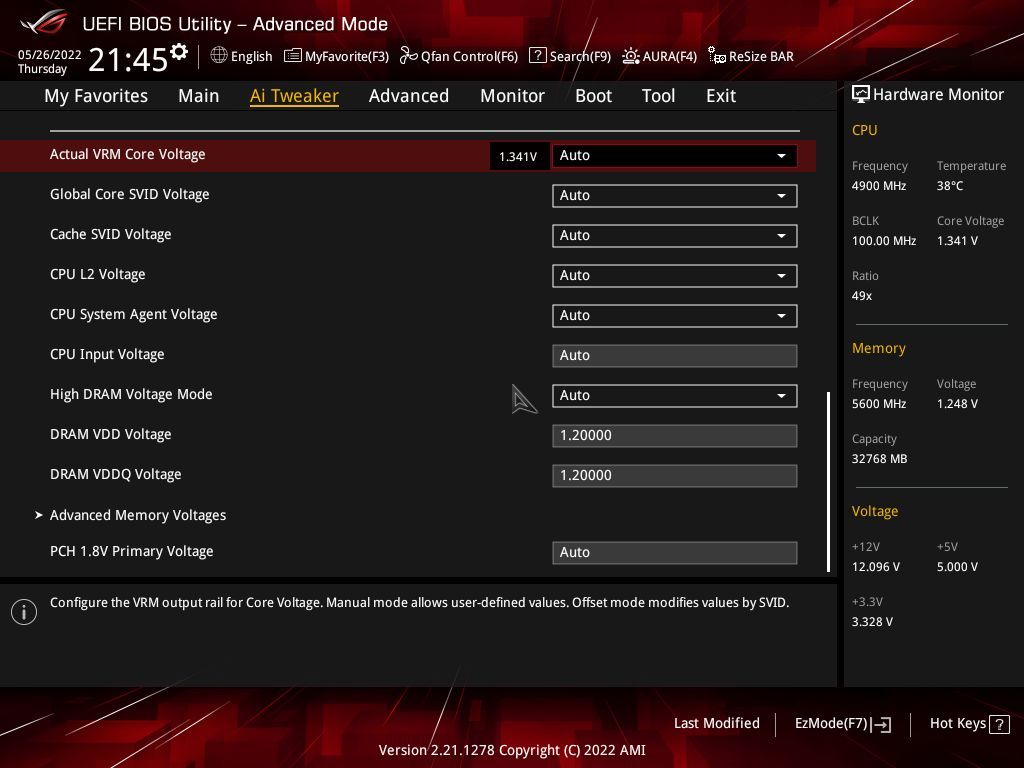Click the Search question mark icon
The image size is (1024, 768).
(537, 56)
